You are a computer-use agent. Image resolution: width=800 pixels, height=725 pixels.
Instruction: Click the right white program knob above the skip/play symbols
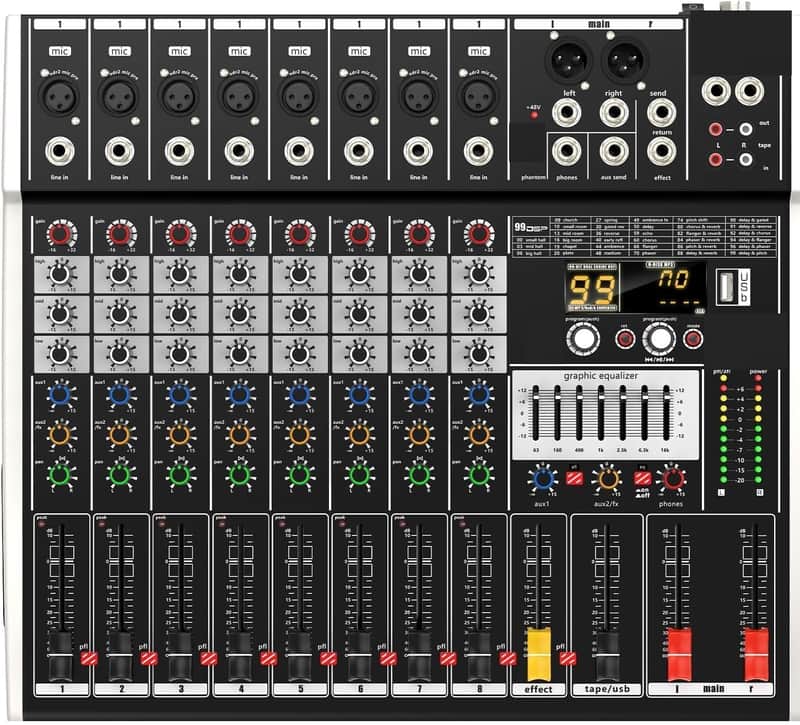click(x=659, y=339)
